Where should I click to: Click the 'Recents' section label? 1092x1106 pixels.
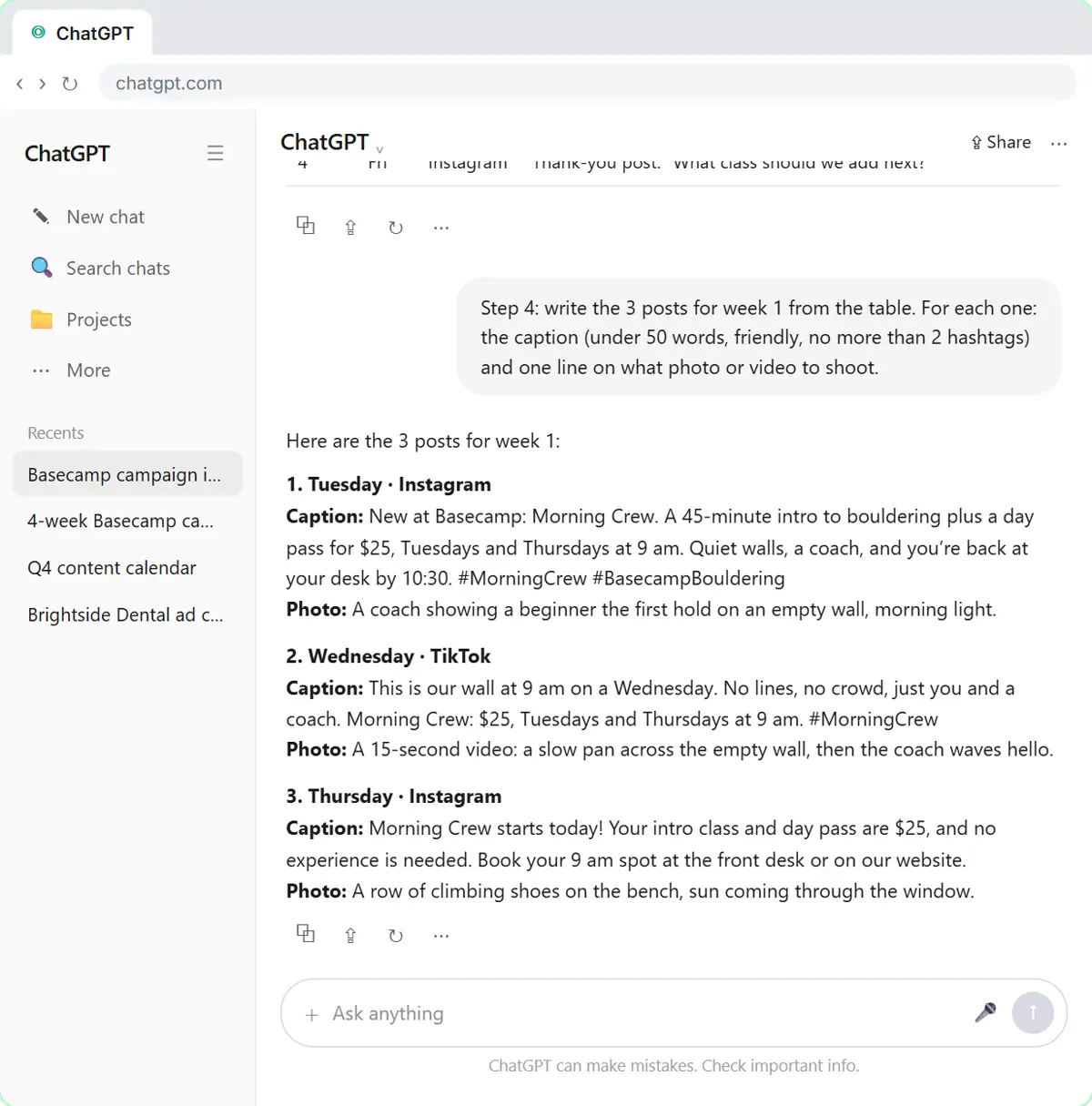pyautogui.click(x=56, y=433)
